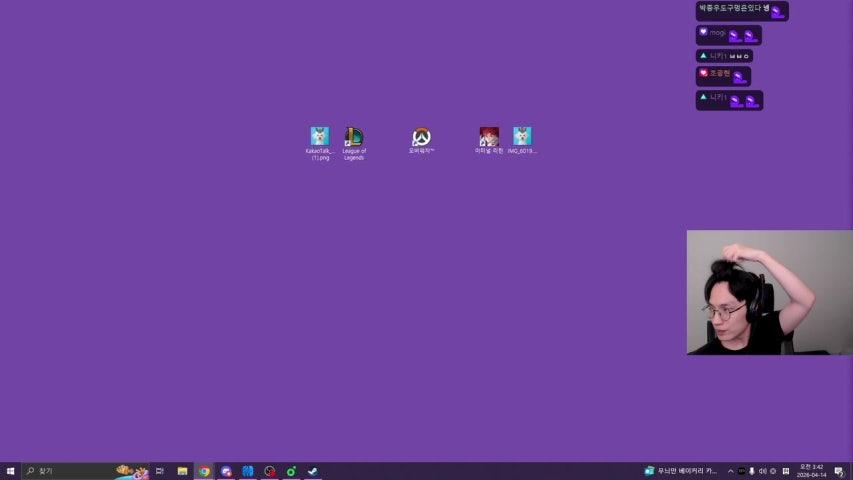Select the Overwatch desktop shortcut

421,137
